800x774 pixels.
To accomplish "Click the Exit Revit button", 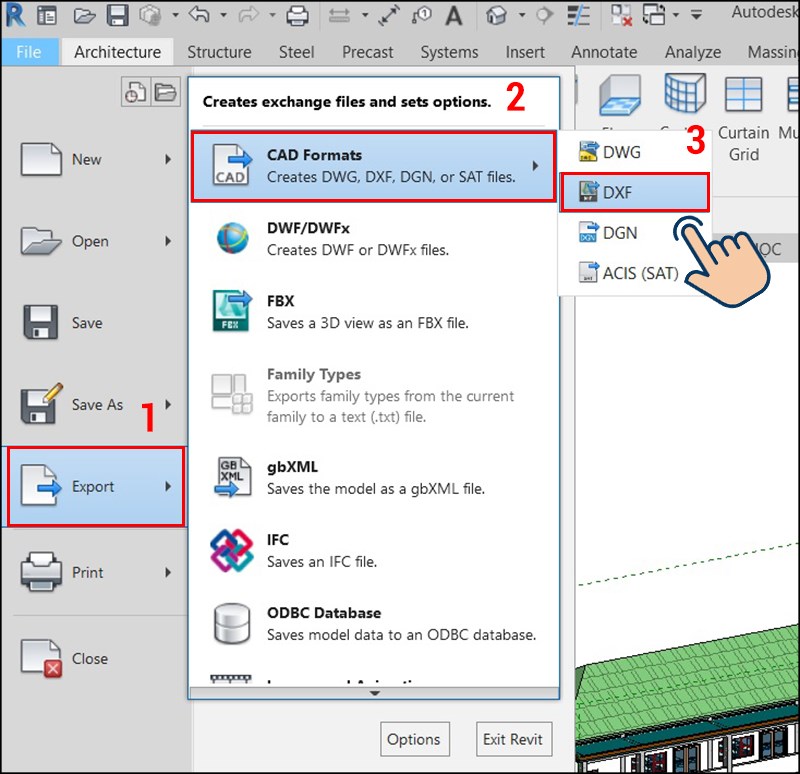I will click(x=513, y=739).
